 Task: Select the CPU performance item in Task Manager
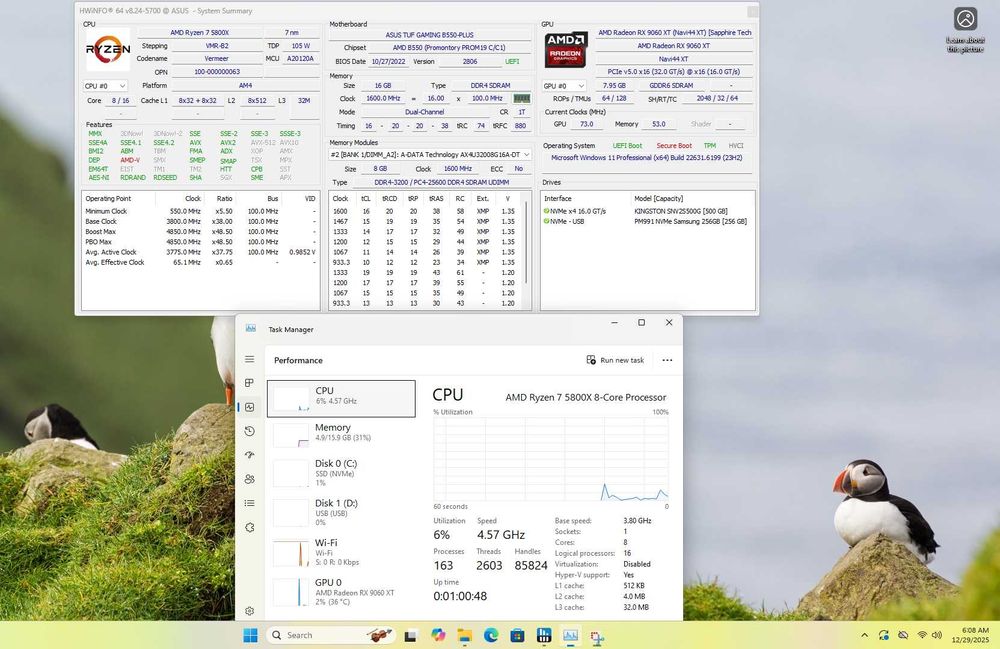341,398
